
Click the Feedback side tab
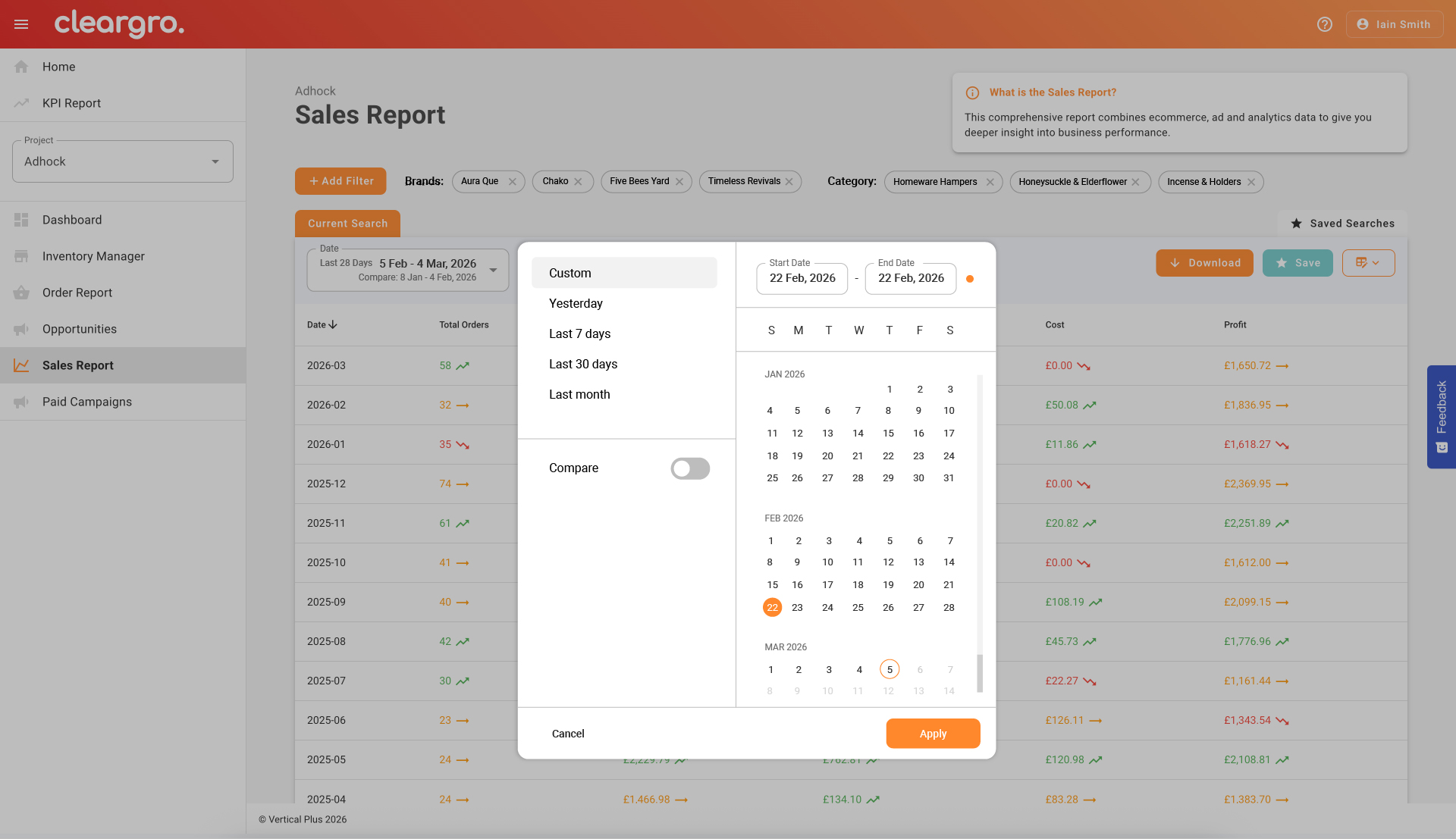coord(1441,416)
